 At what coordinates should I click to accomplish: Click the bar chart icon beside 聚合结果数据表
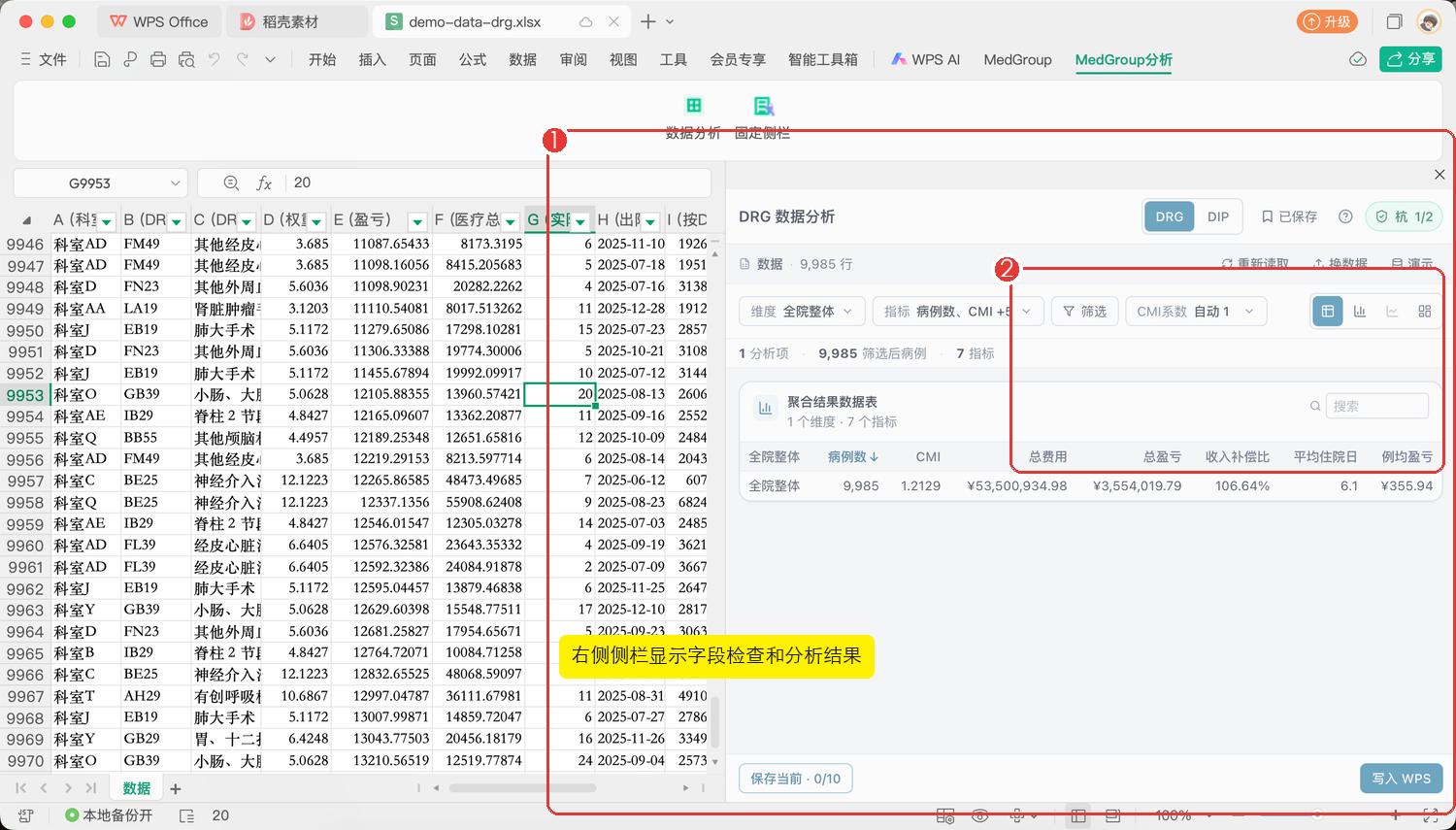coord(765,409)
